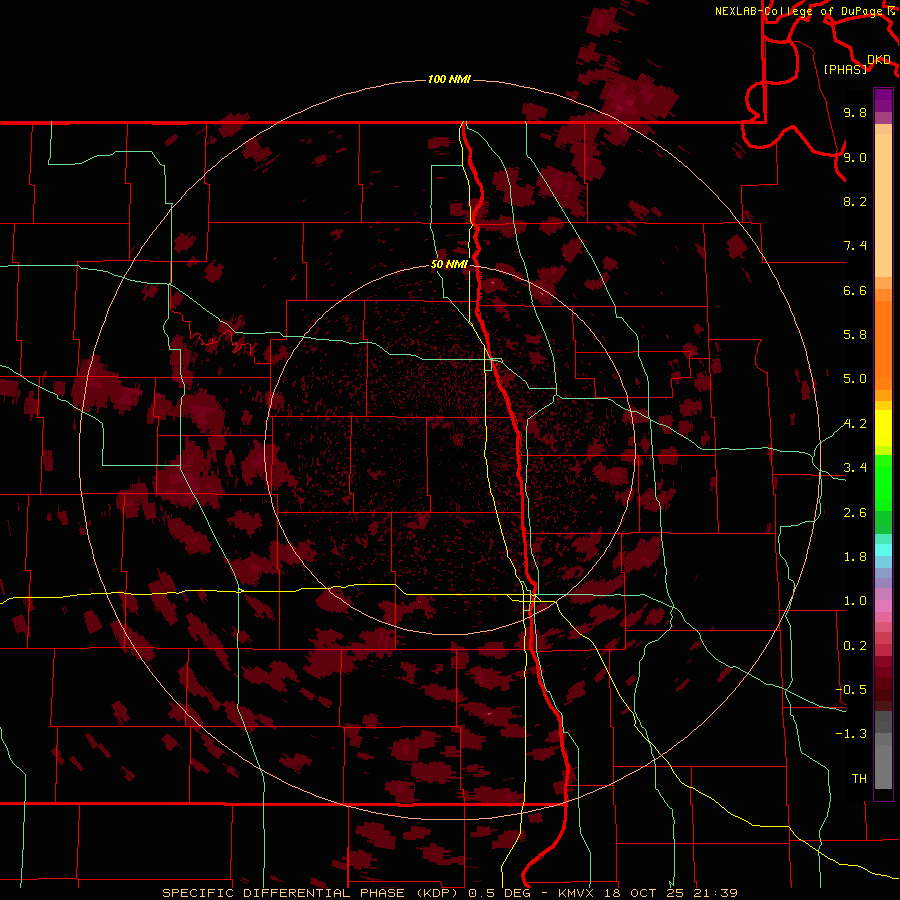900x900 pixels.
Task: Click the NEXLAB-College of DuPage credit text
Action: [x=800, y=11]
